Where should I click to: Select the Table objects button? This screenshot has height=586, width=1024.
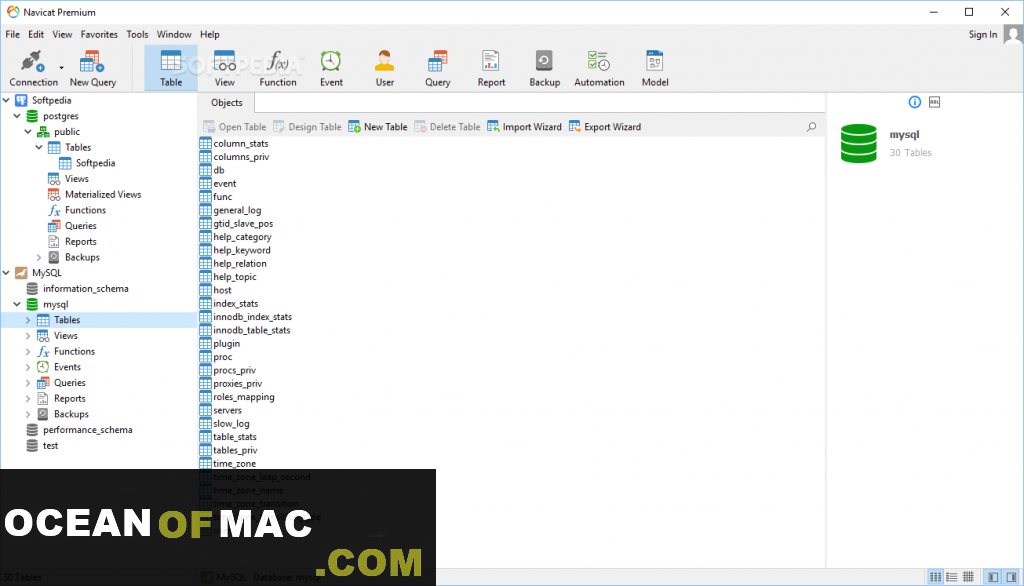coord(171,68)
